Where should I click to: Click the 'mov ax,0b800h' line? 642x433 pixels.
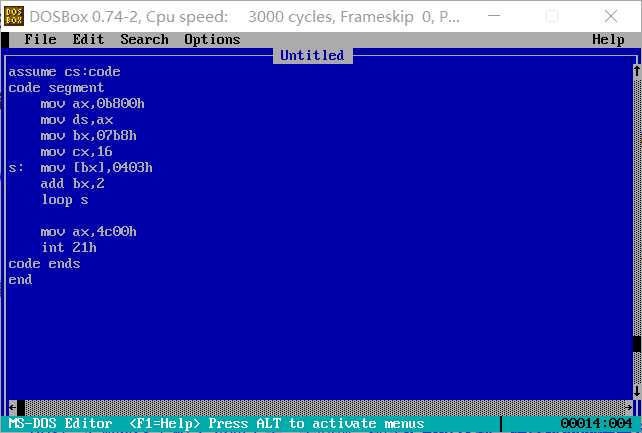point(93,104)
